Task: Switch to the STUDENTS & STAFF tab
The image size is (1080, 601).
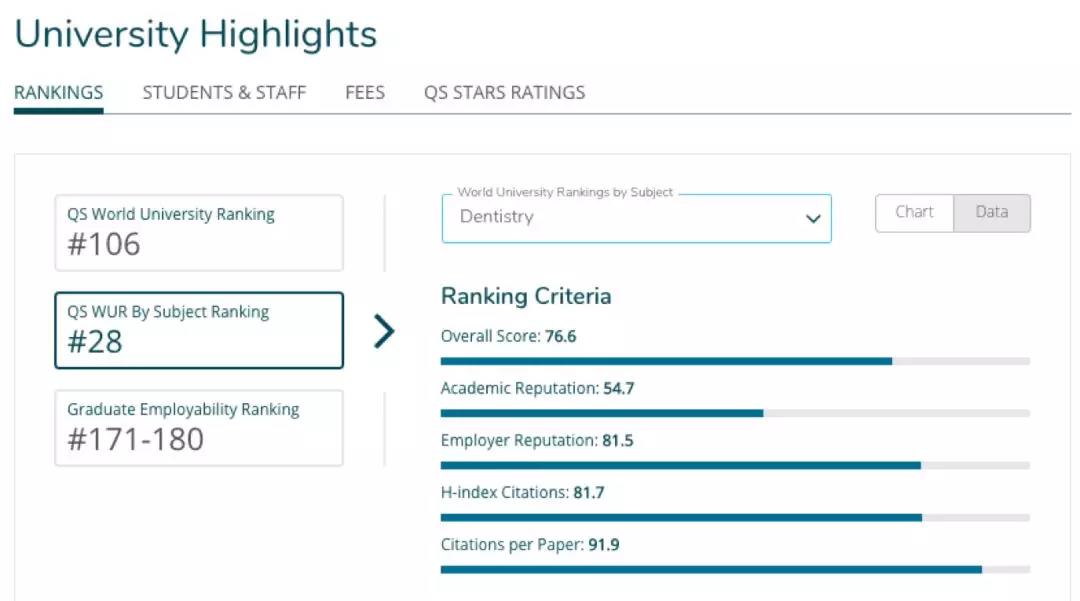Action: coord(224,93)
